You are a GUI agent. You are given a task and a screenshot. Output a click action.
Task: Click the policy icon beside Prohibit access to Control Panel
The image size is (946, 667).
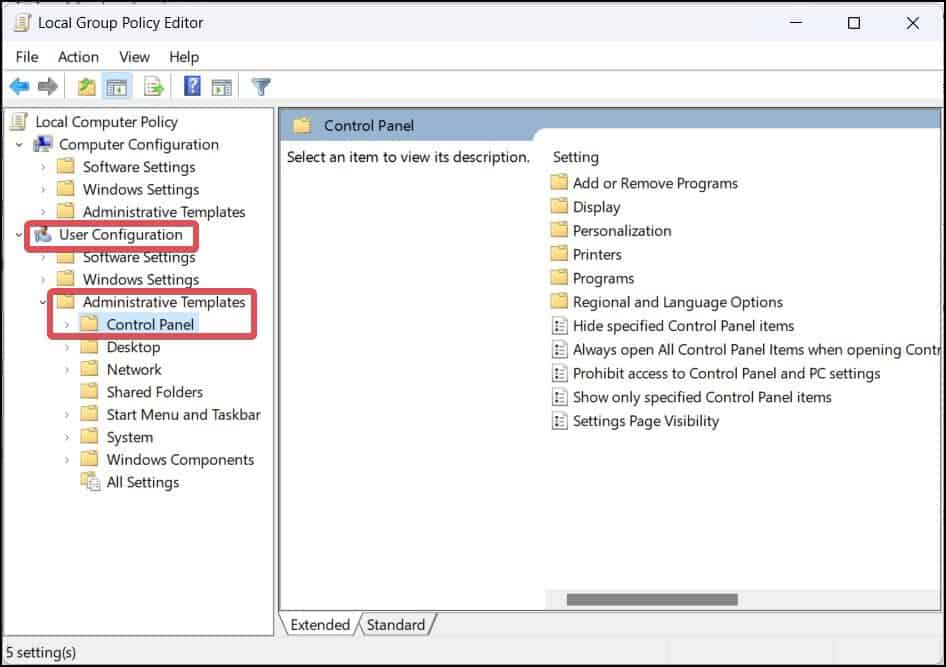(560, 373)
